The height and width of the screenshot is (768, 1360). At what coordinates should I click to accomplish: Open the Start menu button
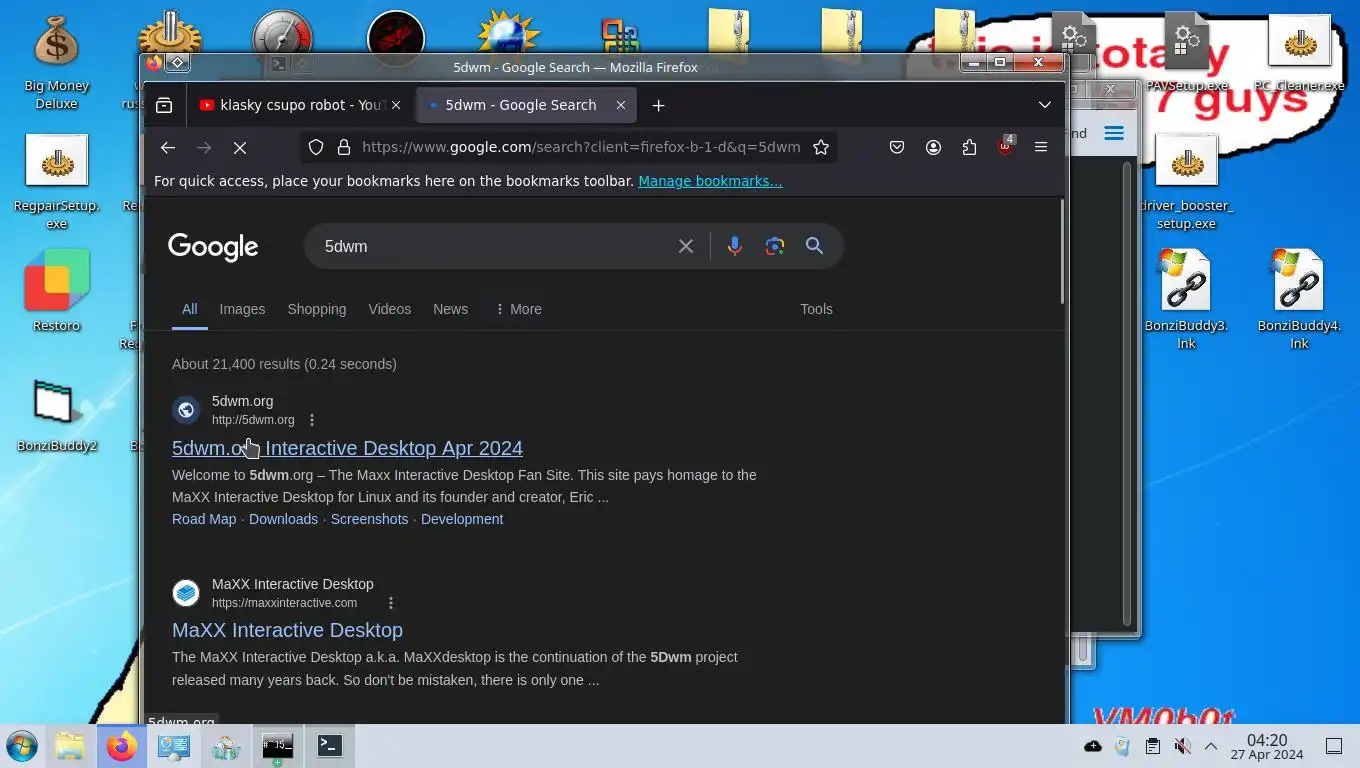(x=21, y=746)
